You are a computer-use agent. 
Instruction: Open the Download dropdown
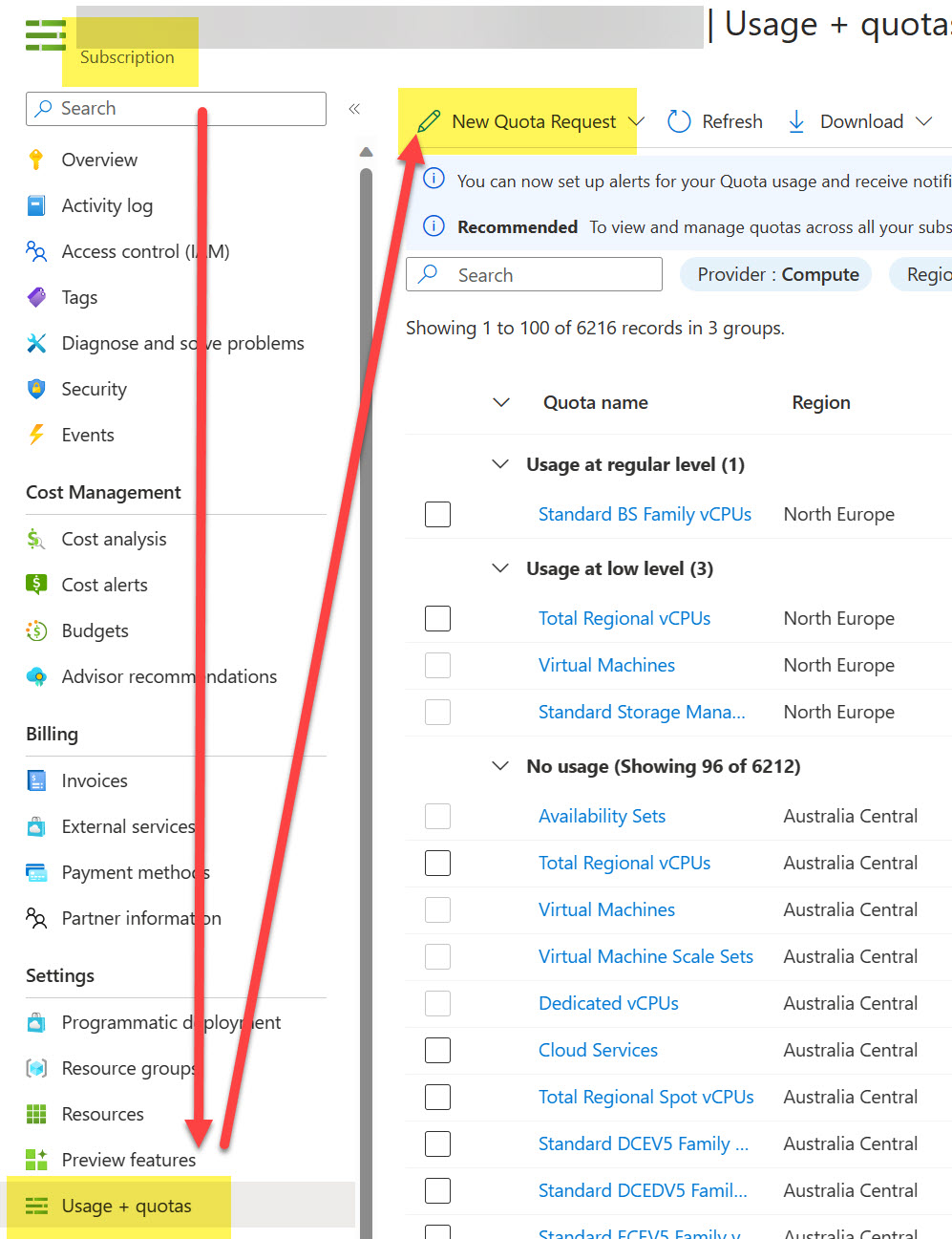[x=924, y=120]
